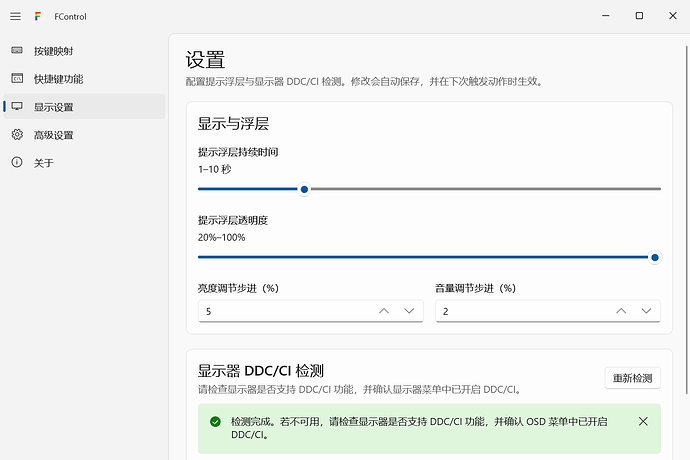Viewport: 690px width, 460px height.
Task: Increase the 音量调节步进 value with the up arrow
Action: pos(621,311)
